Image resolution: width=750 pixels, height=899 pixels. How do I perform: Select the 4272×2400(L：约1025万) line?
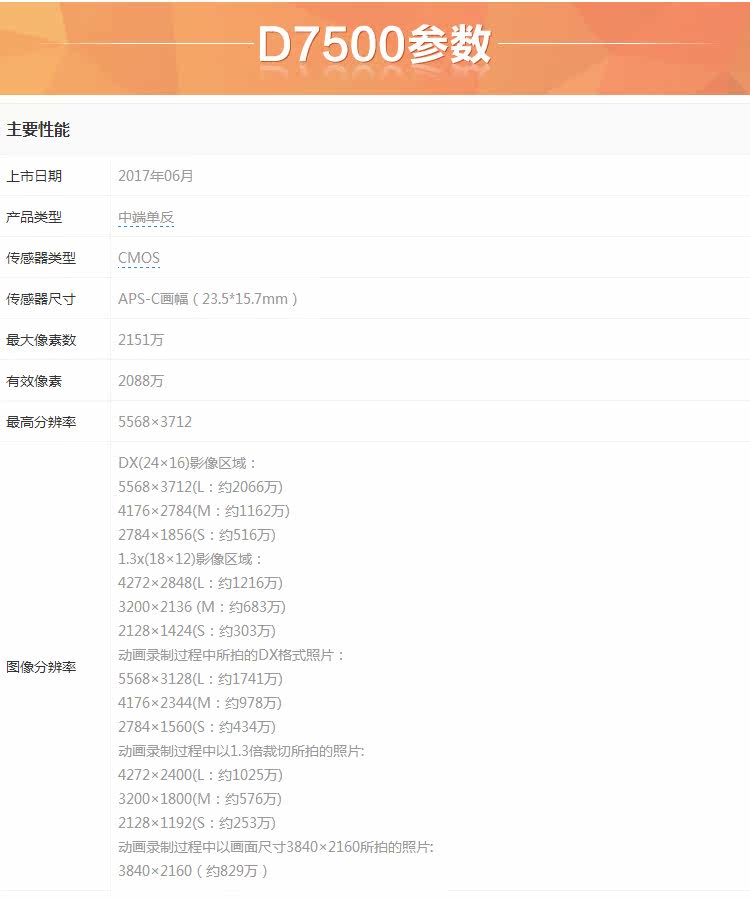(x=201, y=776)
